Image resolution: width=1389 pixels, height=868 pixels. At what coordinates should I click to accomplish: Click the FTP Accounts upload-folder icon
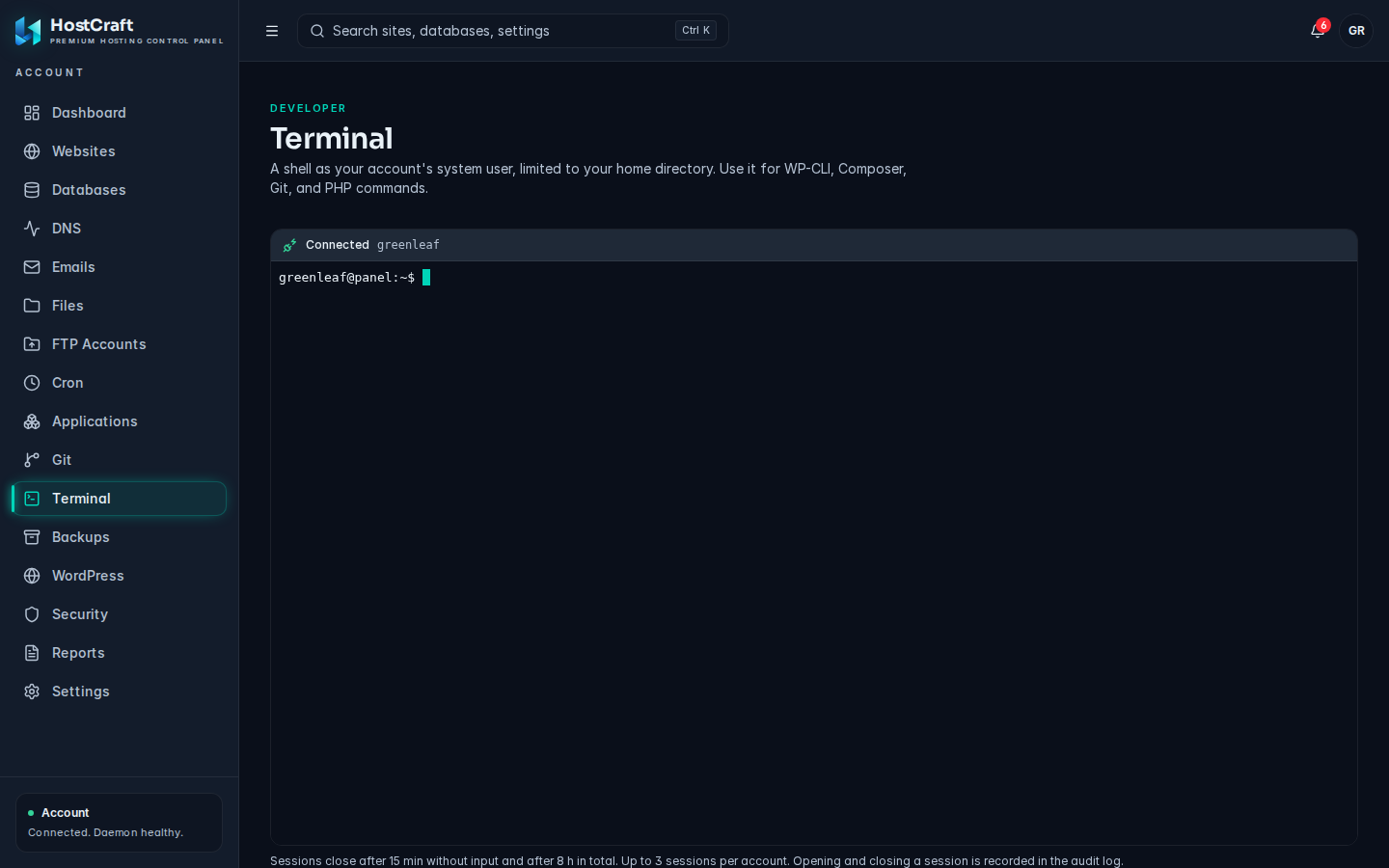(x=32, y=344)
